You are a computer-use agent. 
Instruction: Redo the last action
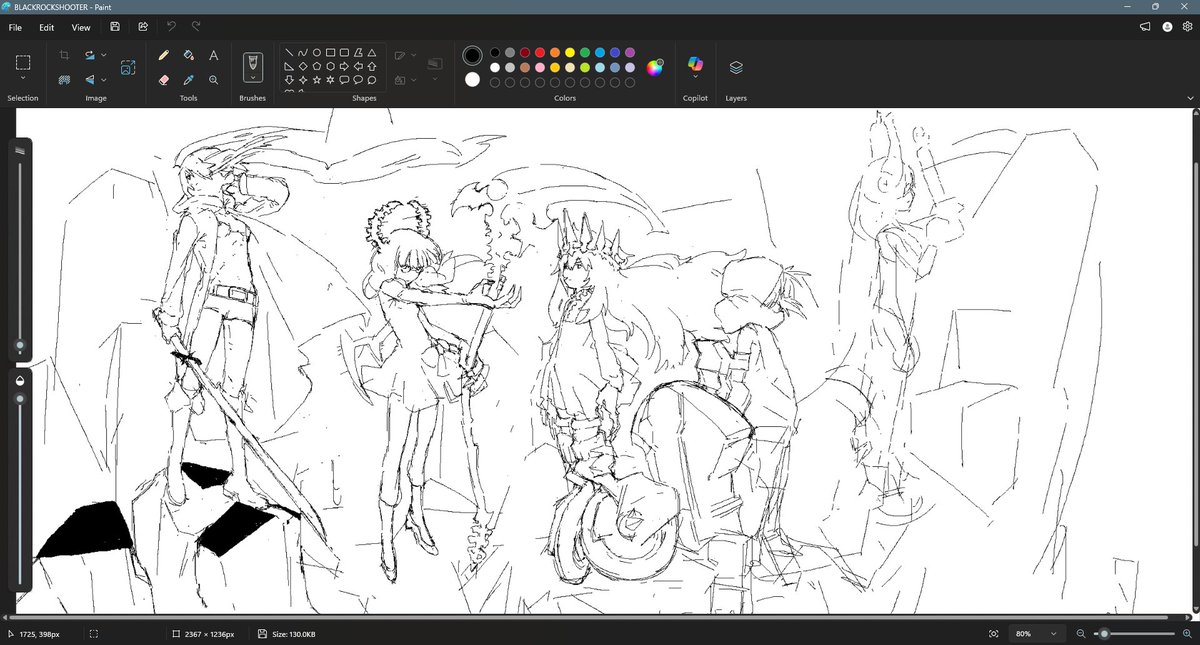pos(196,27)
